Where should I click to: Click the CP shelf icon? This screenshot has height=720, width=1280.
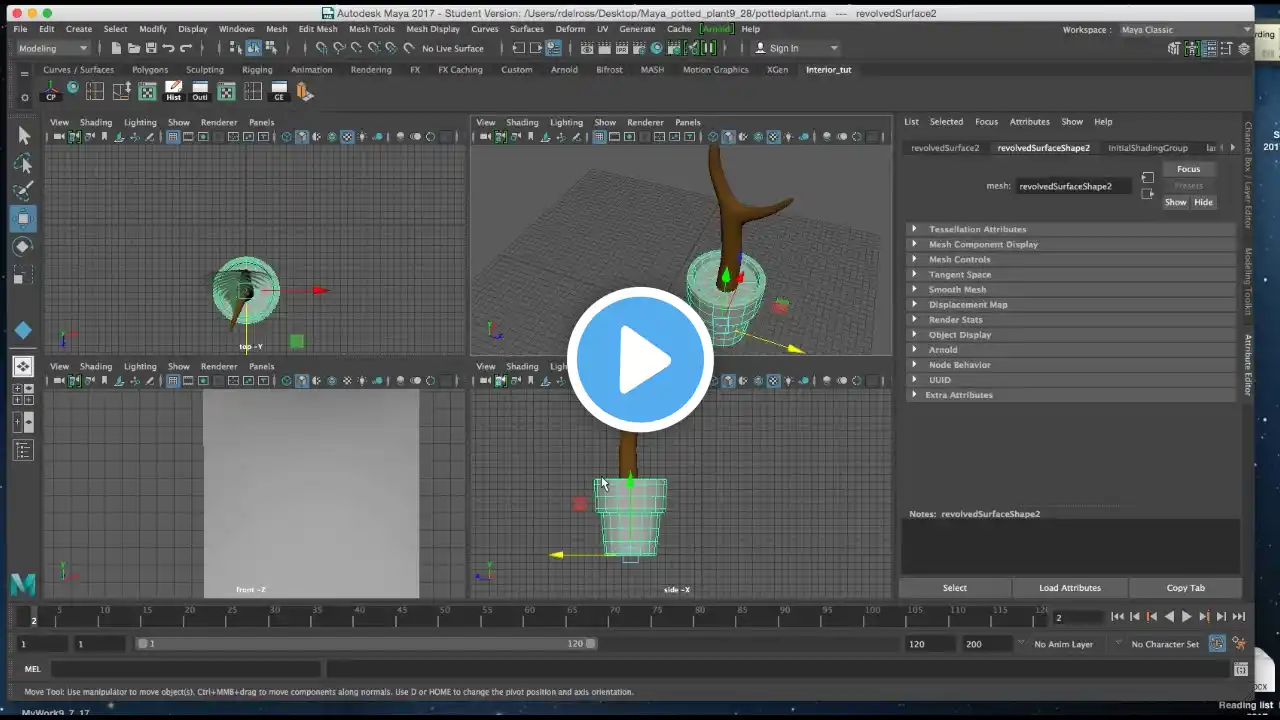(51, 91)
